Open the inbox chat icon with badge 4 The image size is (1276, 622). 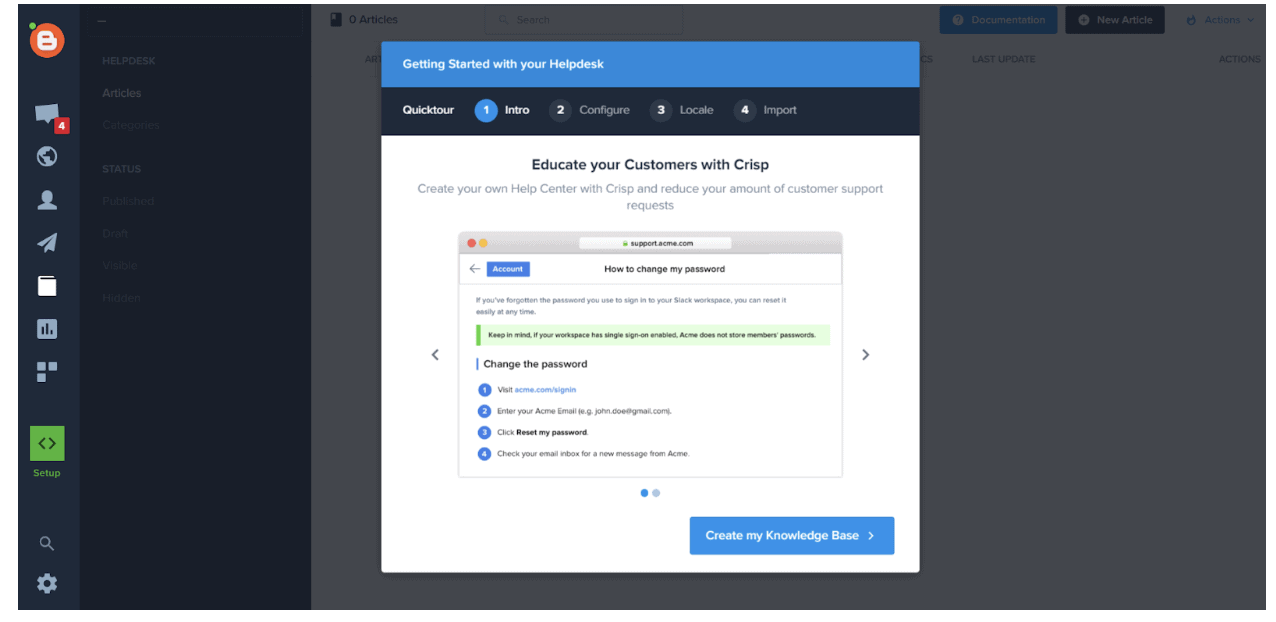click(x=49, y=117)
